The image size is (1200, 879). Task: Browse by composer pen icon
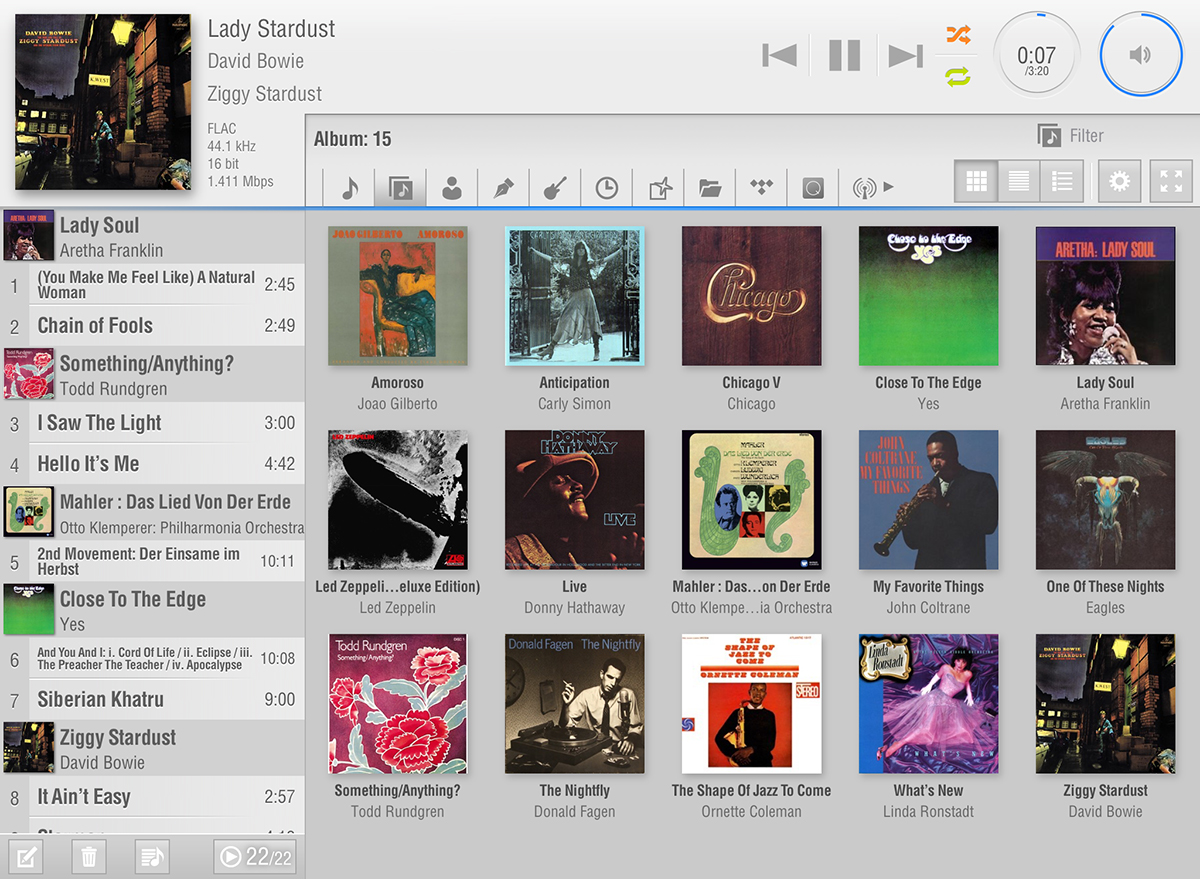tap(503, 187)
